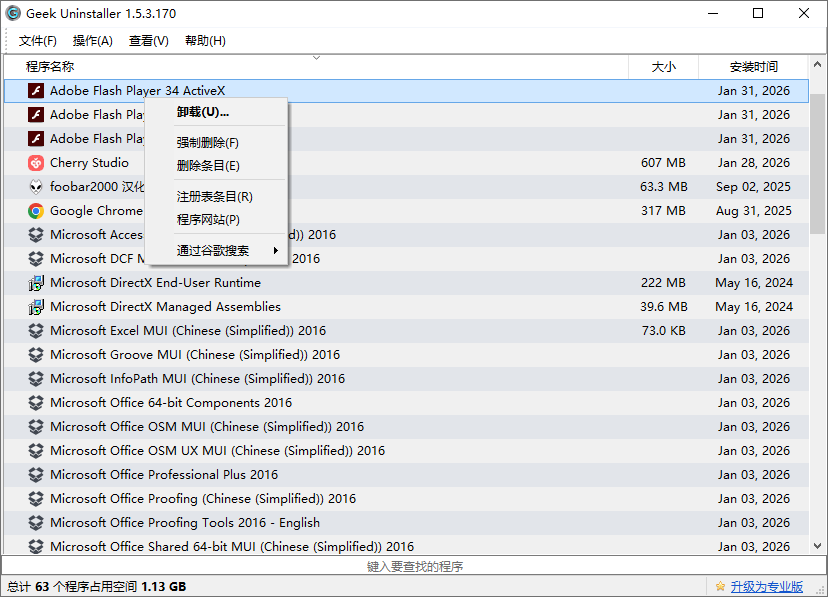
Task: Select the Microsoft DirectX End-User Runtime icon
Action: point(34,282)
